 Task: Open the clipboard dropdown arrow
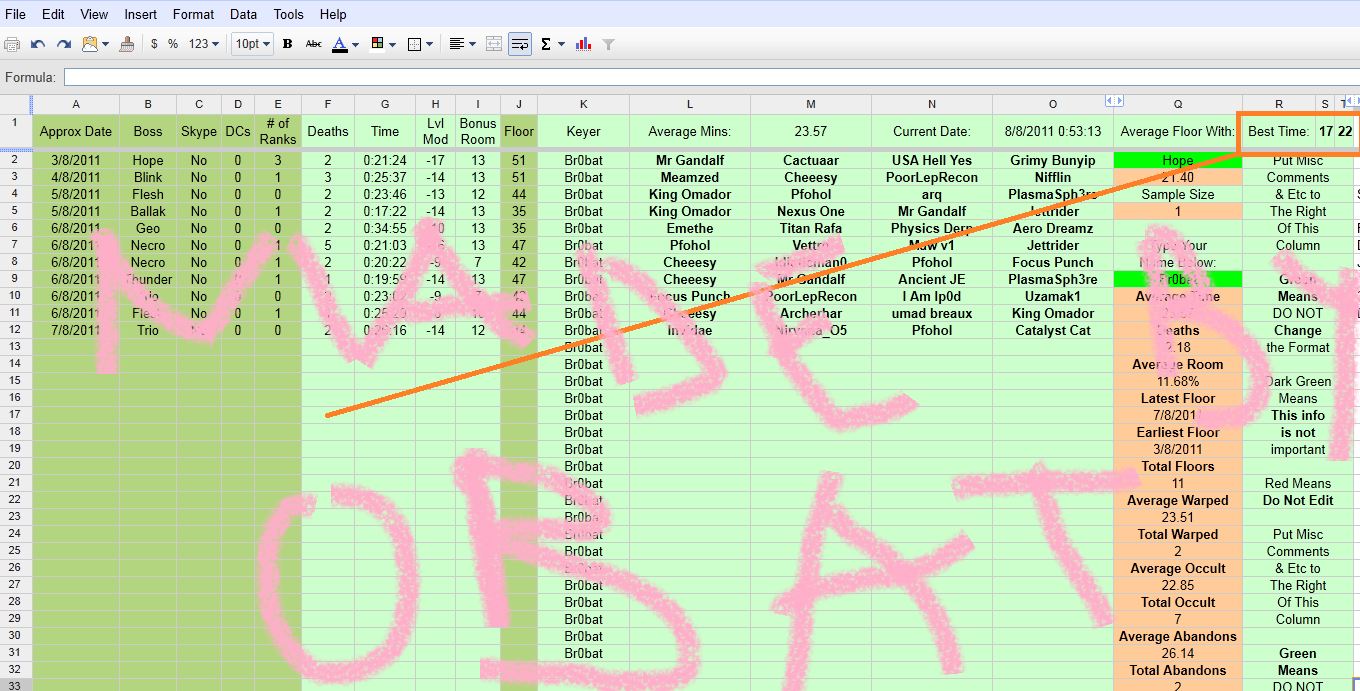(105, 44)
